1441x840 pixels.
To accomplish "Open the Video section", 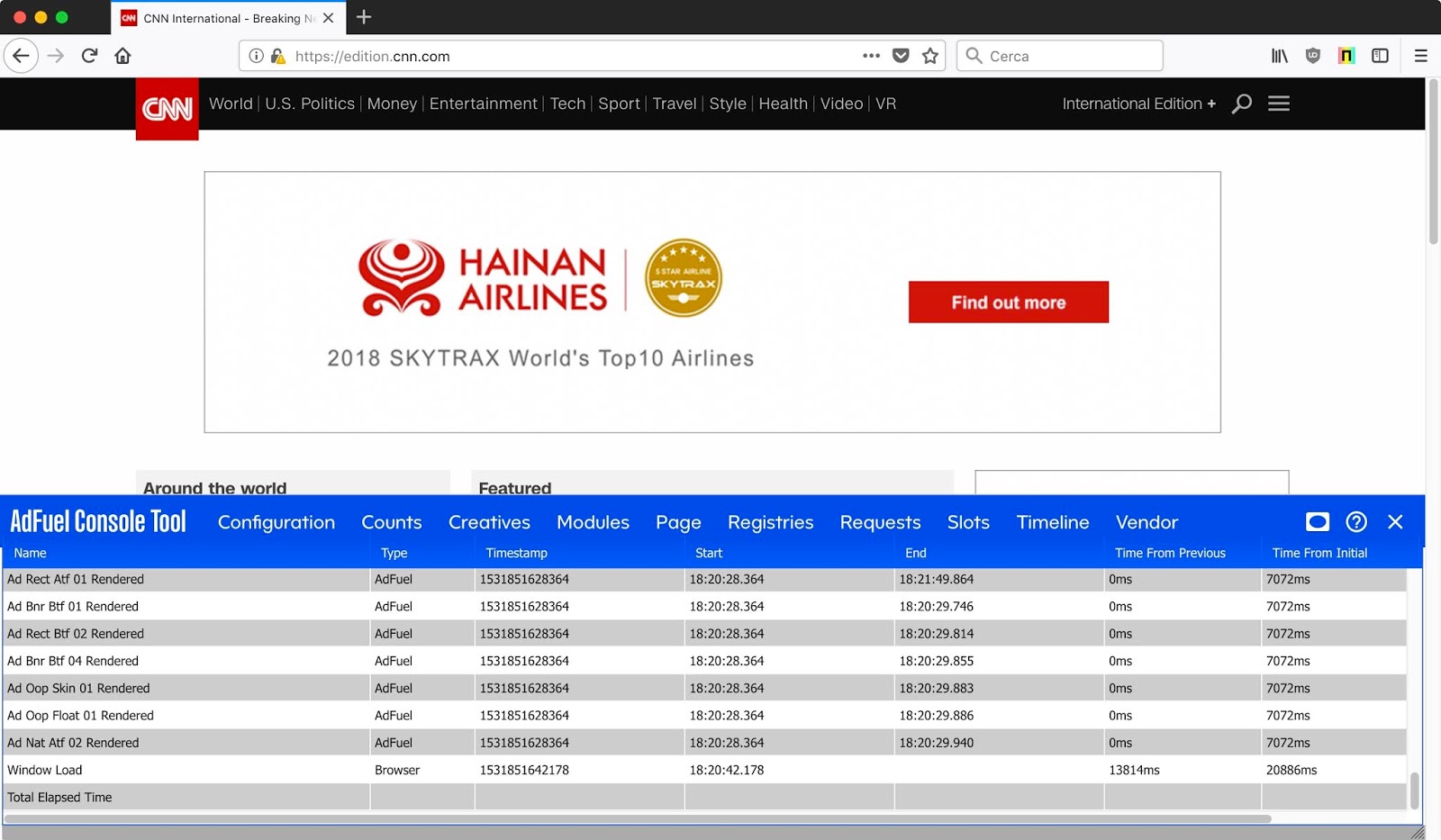I will click(x=842, y=104).
